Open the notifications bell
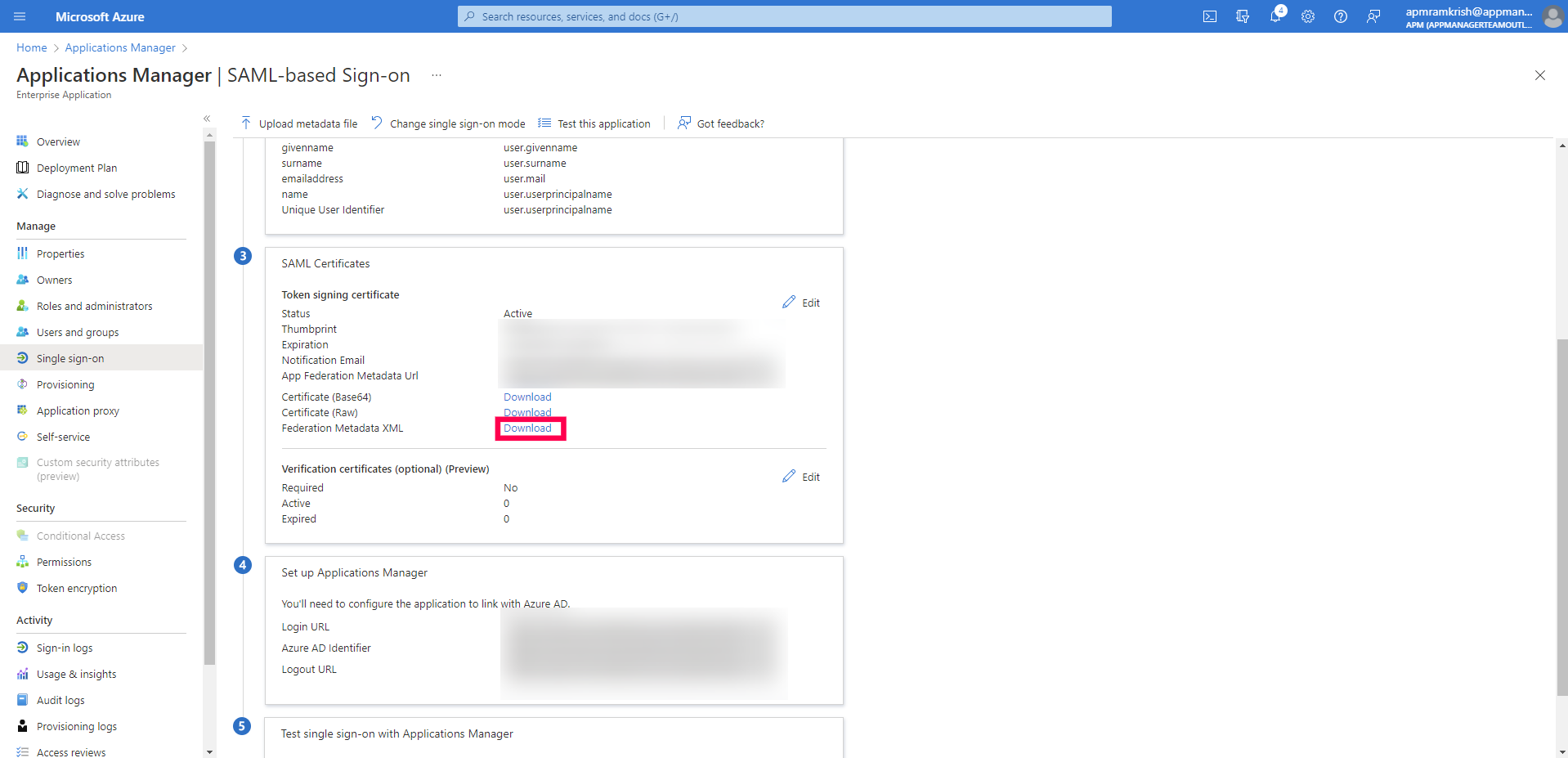1568x758 pixels. point(1275,16)
